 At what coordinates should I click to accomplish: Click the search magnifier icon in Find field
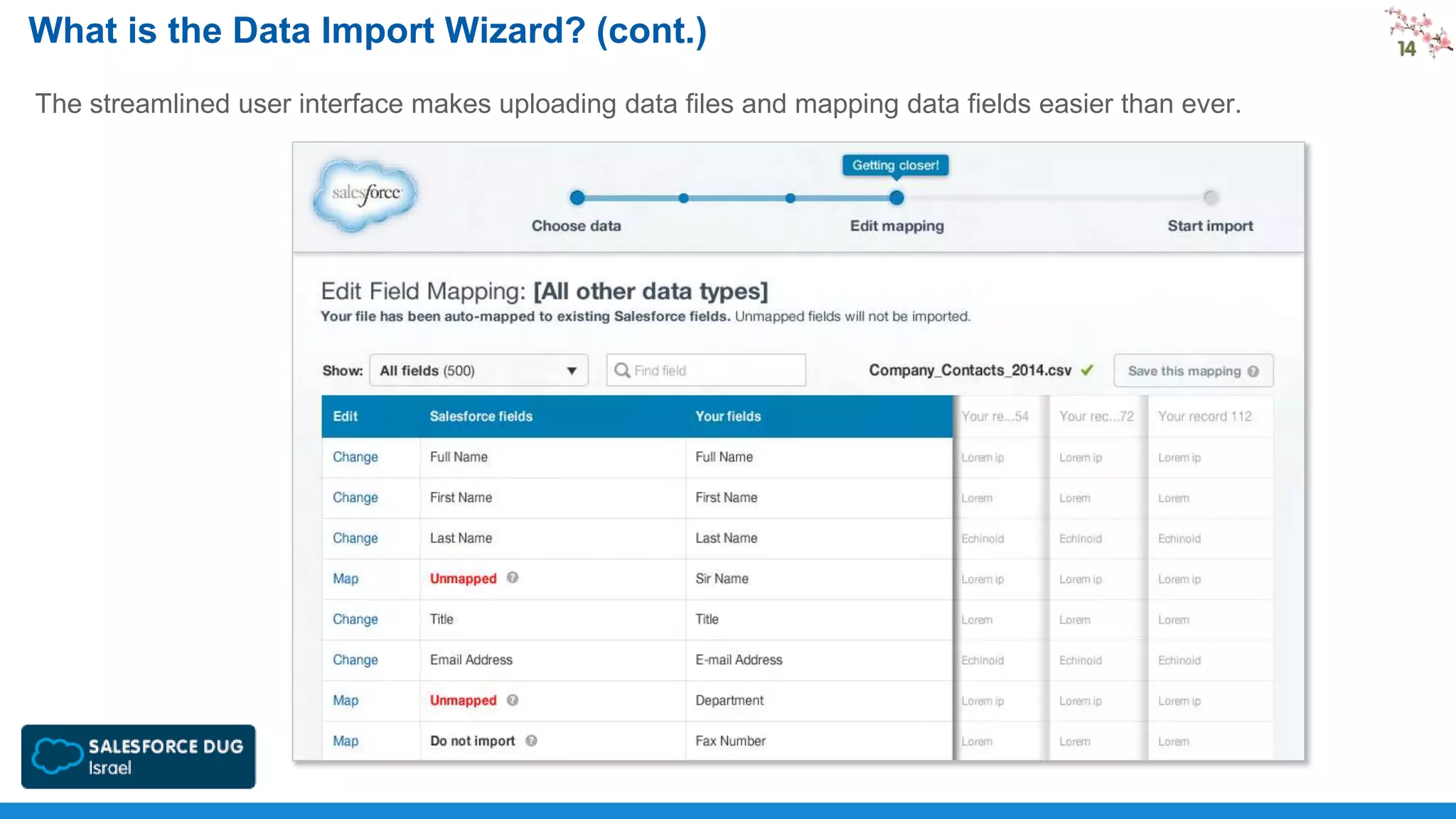click(622, 370)
